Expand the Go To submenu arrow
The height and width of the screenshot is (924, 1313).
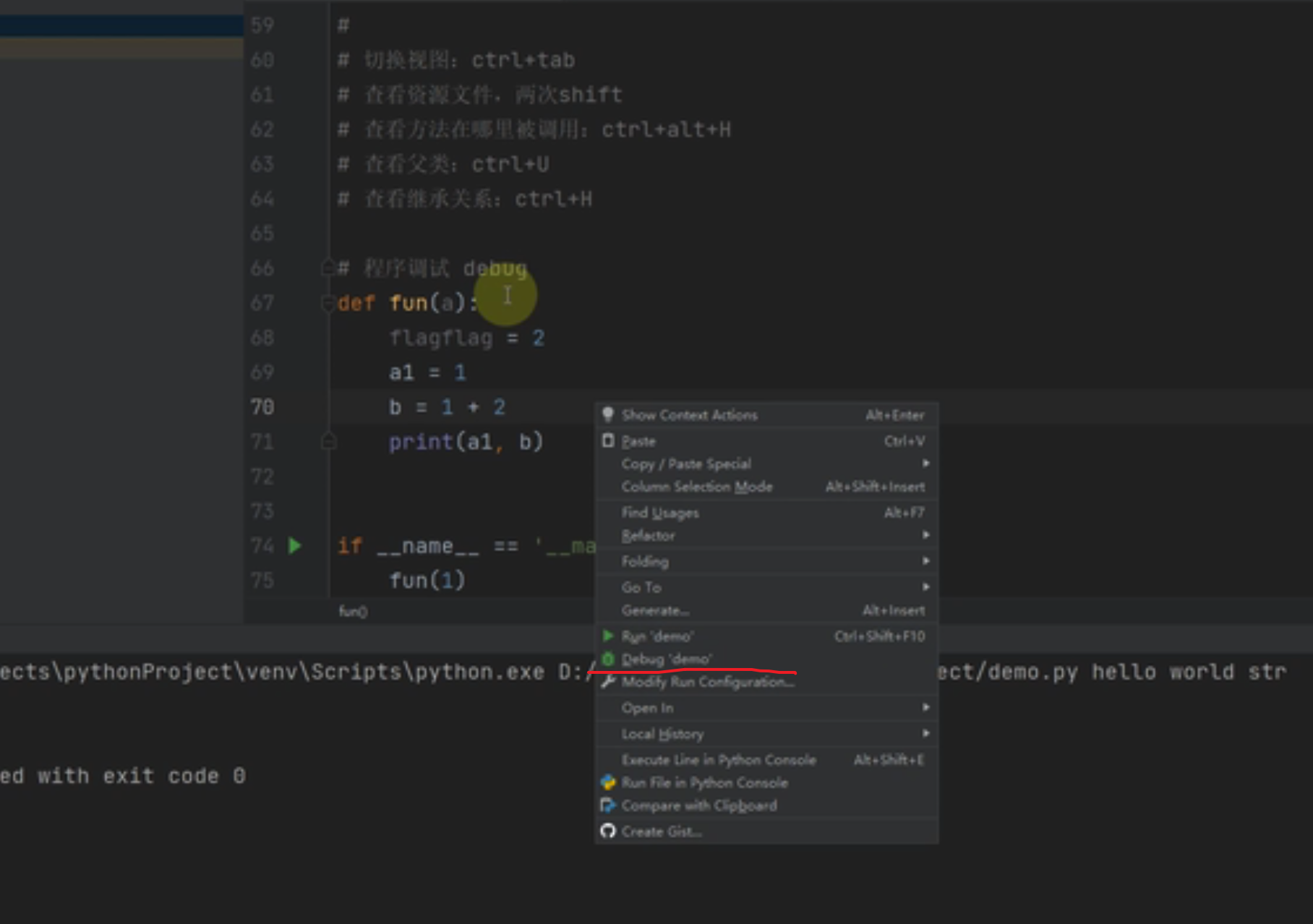(x=925, y=587)
